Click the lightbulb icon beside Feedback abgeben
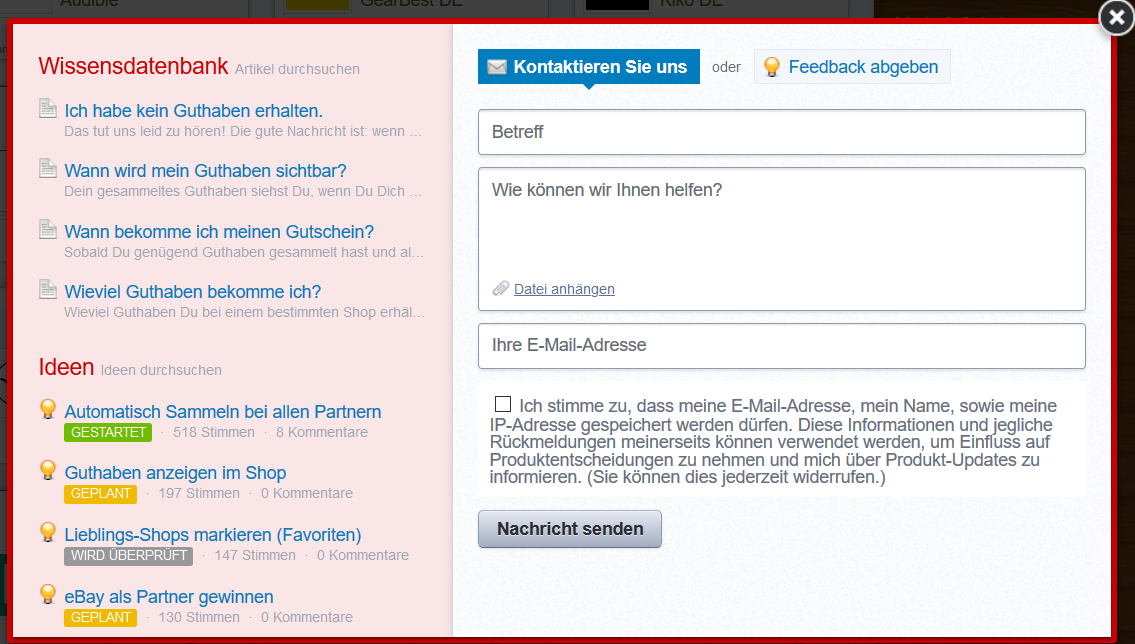The height and width of the screenshot is (644, 1135). click(772, 67)
